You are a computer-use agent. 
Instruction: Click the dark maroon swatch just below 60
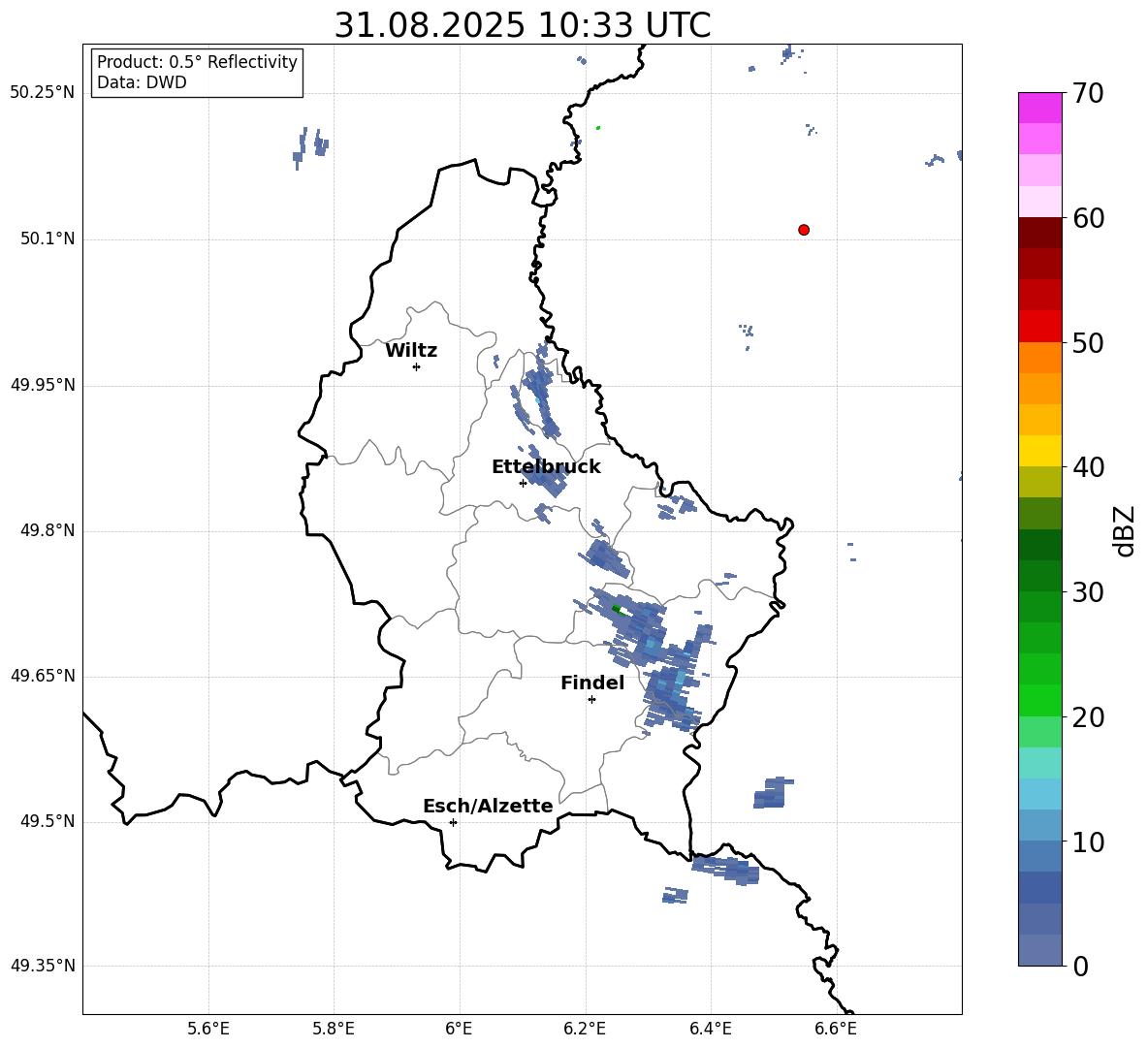1039,233
